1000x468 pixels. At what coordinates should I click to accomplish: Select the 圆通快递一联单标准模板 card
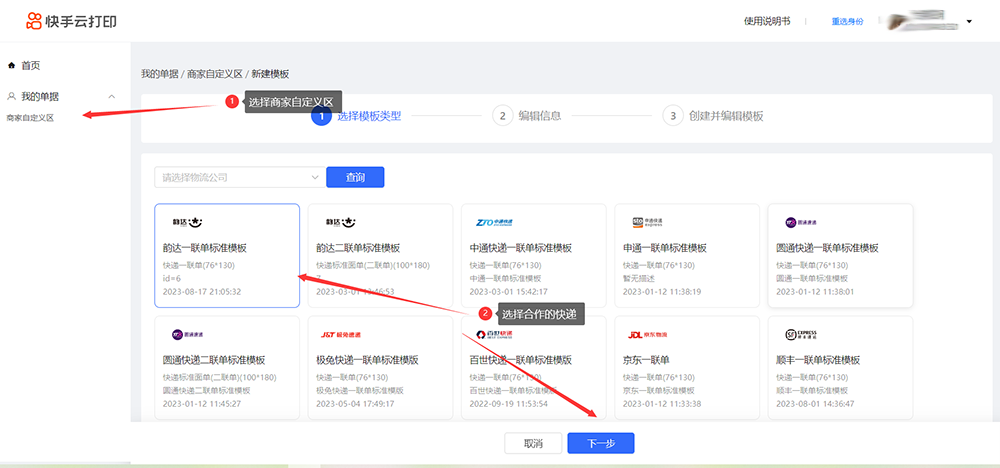click(x=841, y=256)
